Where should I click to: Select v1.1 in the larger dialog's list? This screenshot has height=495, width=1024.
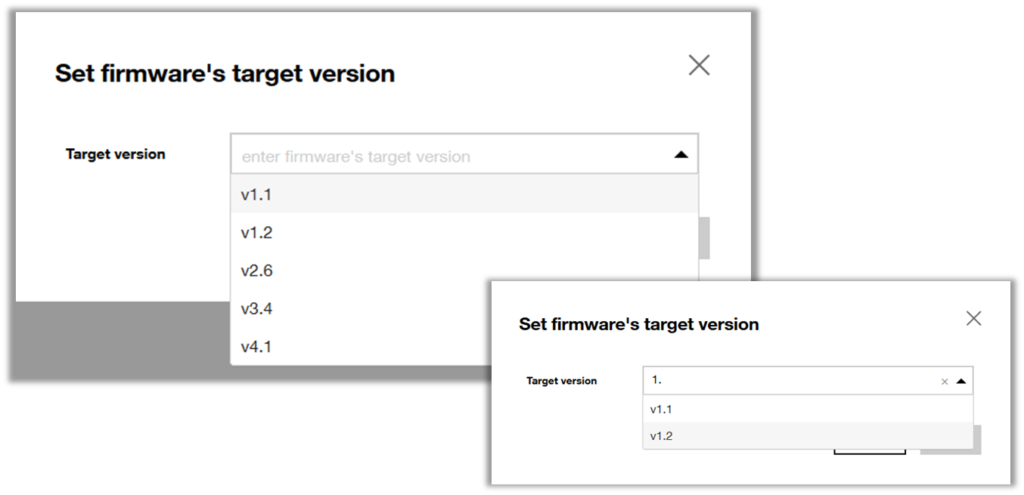click(464, 194)
